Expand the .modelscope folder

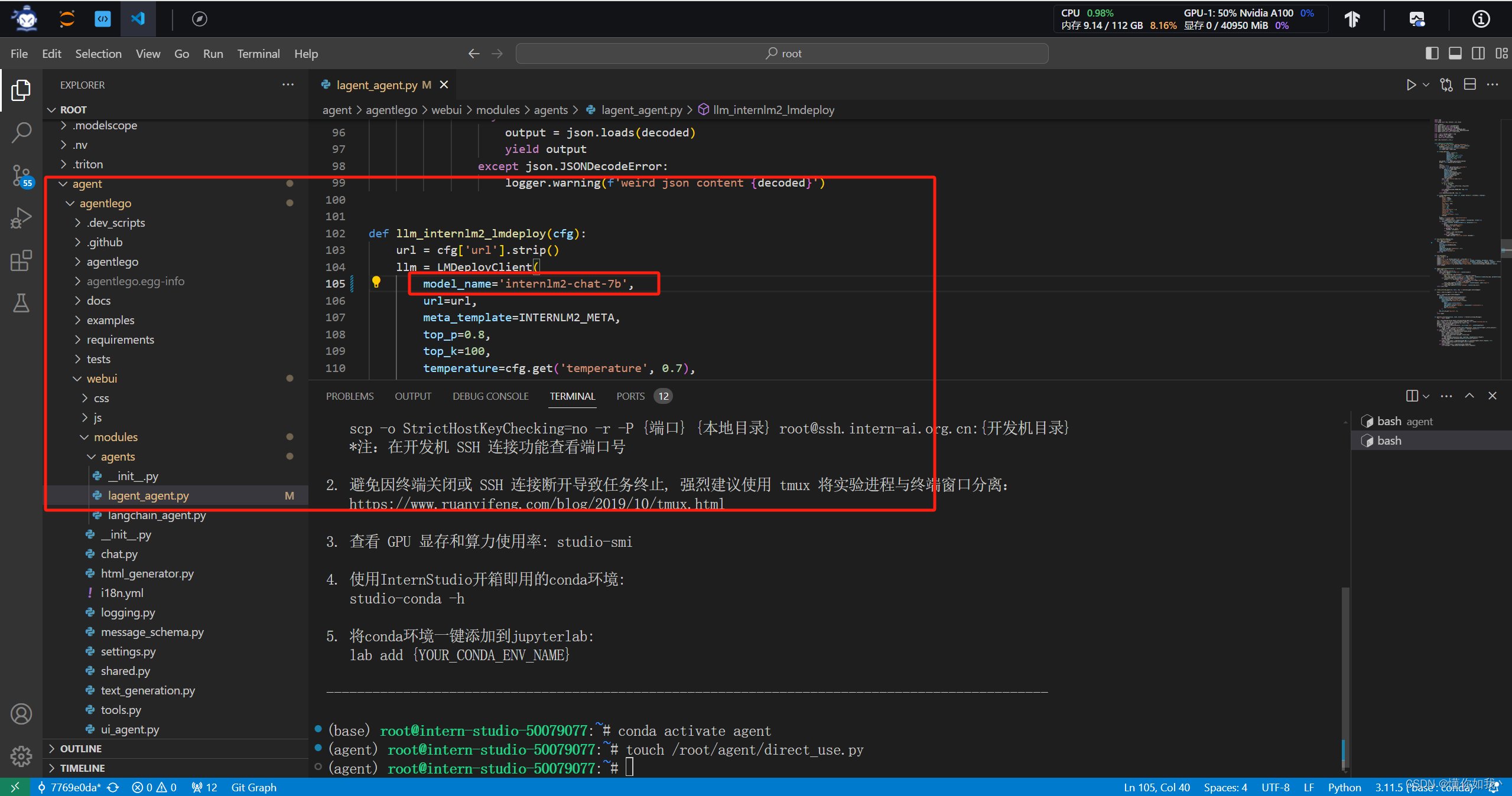pyautogui.click(x=176, y=125)
